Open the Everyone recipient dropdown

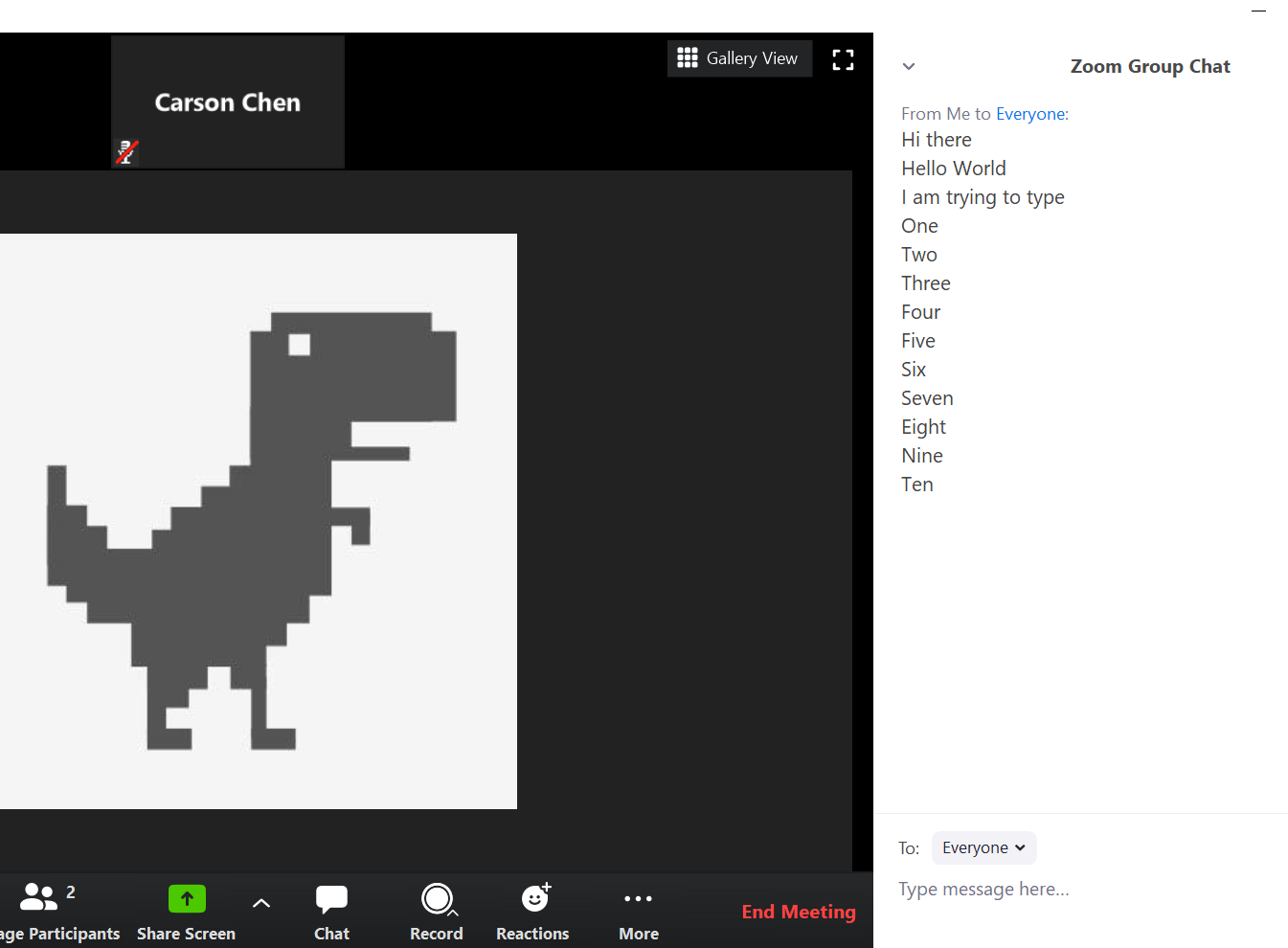click(x=983, y=847)
